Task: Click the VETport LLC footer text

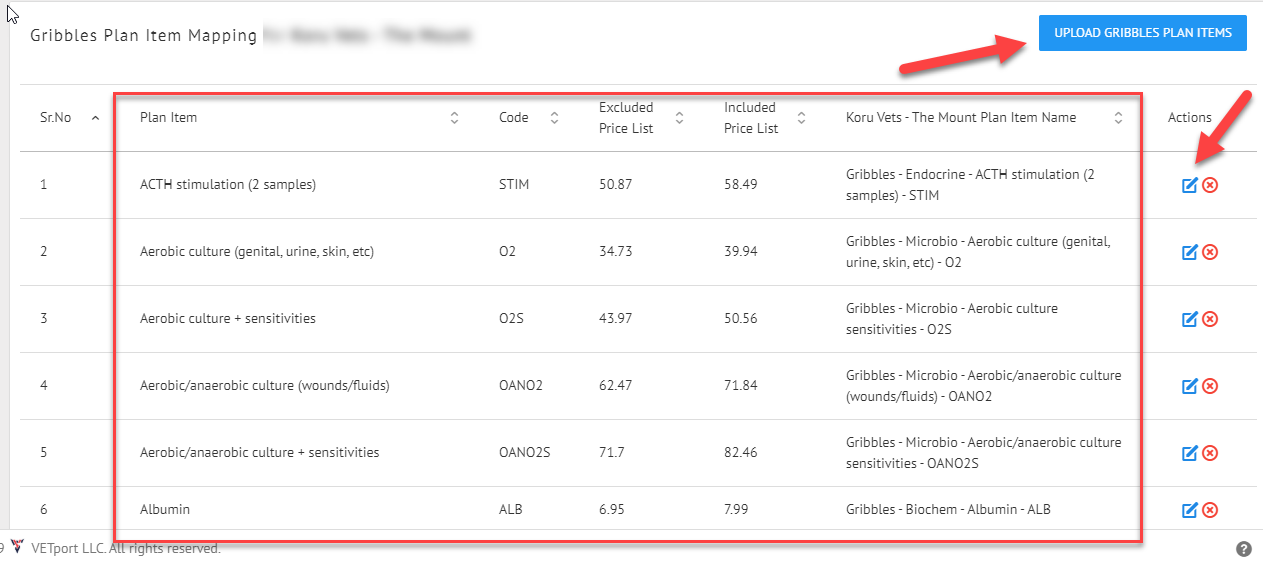Action: point(126,549)
